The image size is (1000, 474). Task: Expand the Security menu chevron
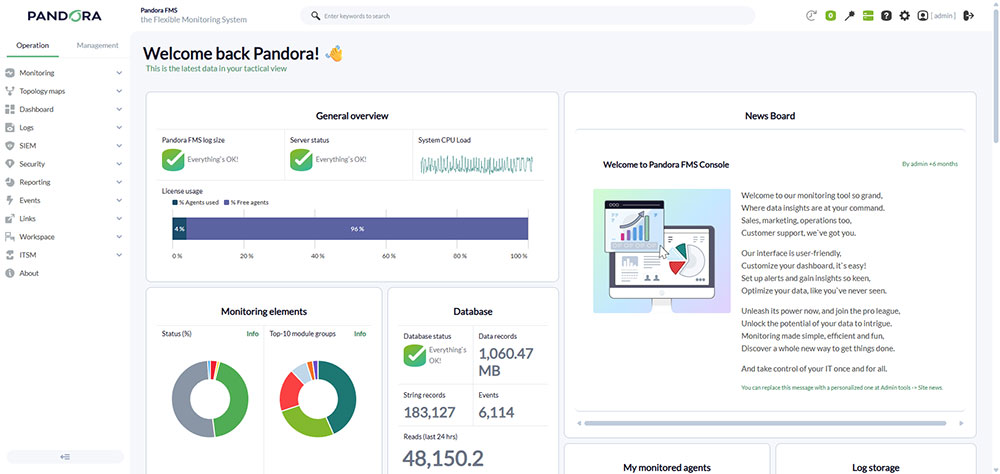pyautogui.click(x=119, y=164)
